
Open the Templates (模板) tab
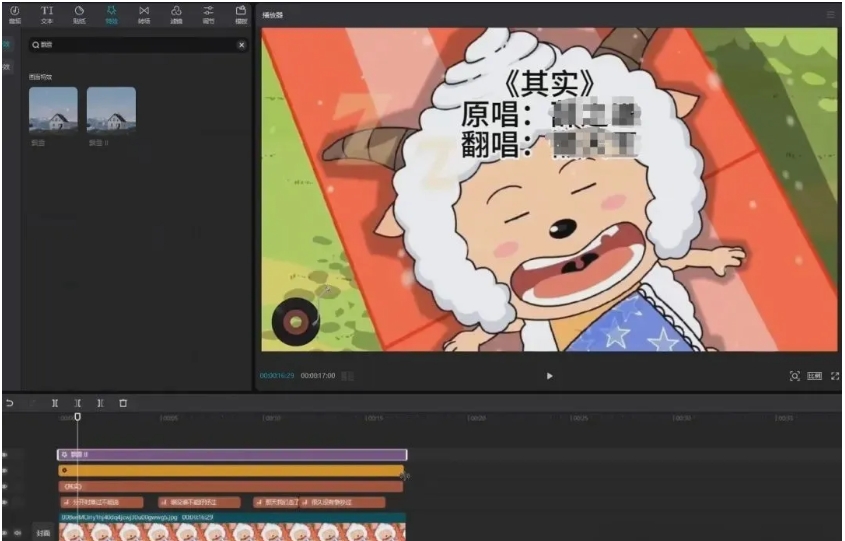click(x=241, y=15)
